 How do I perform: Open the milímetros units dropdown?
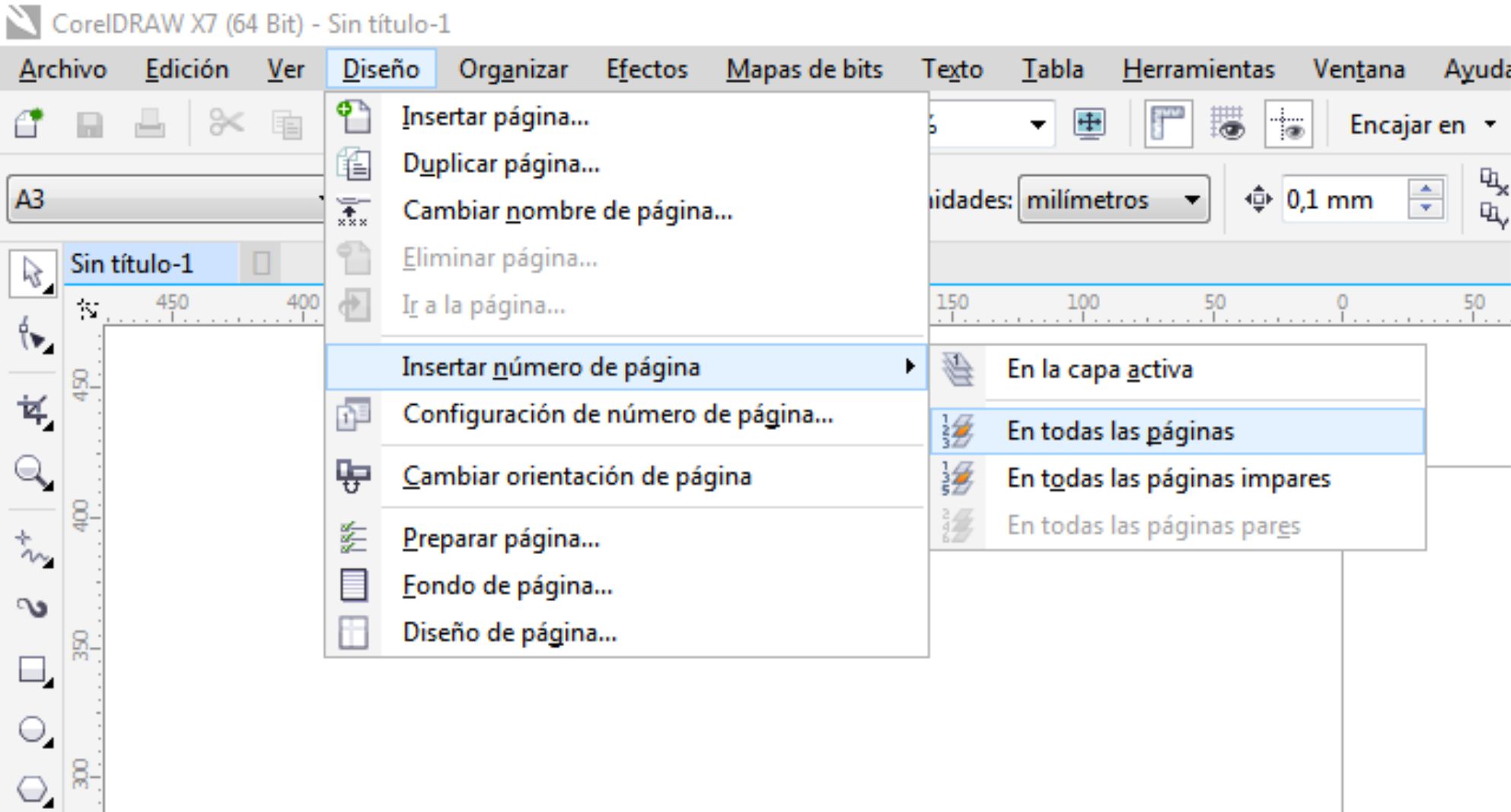click(1114, 199)
